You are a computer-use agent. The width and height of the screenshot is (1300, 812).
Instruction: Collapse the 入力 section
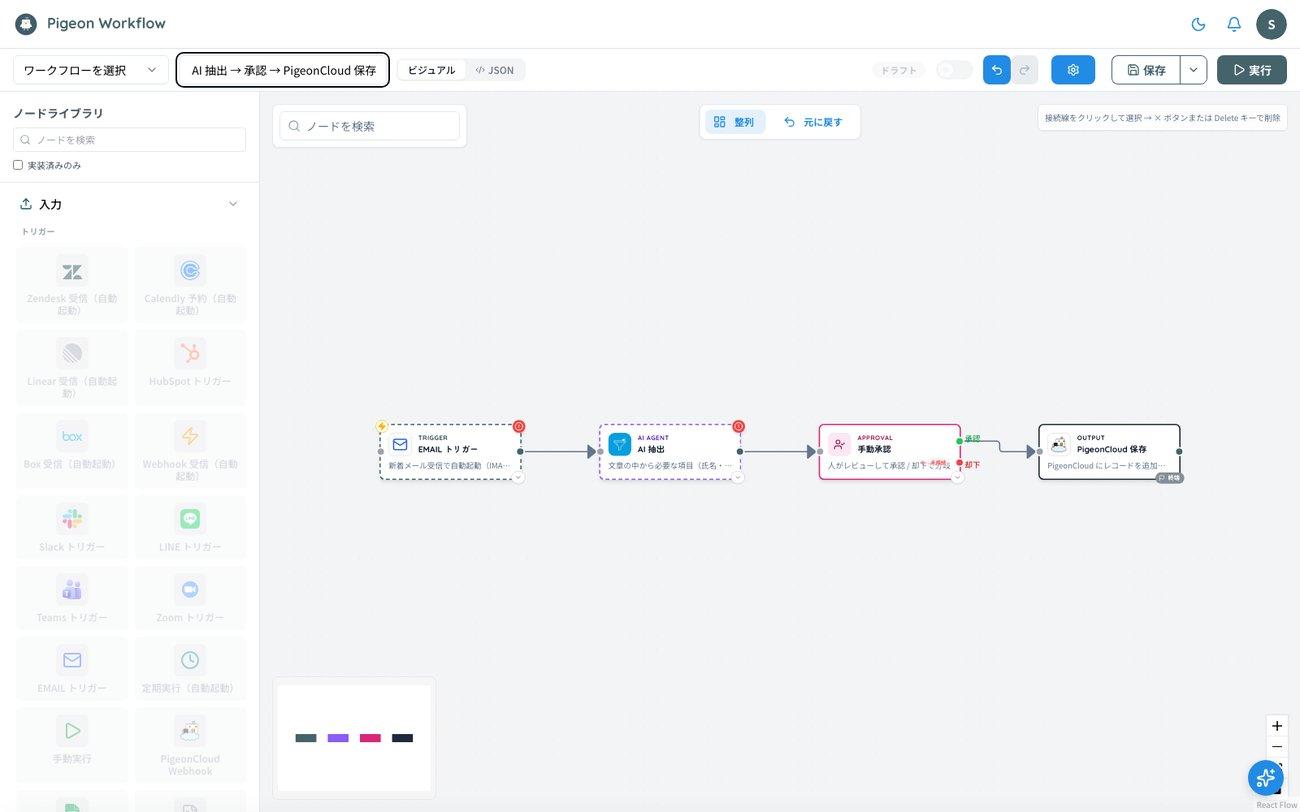click(233, 204)
